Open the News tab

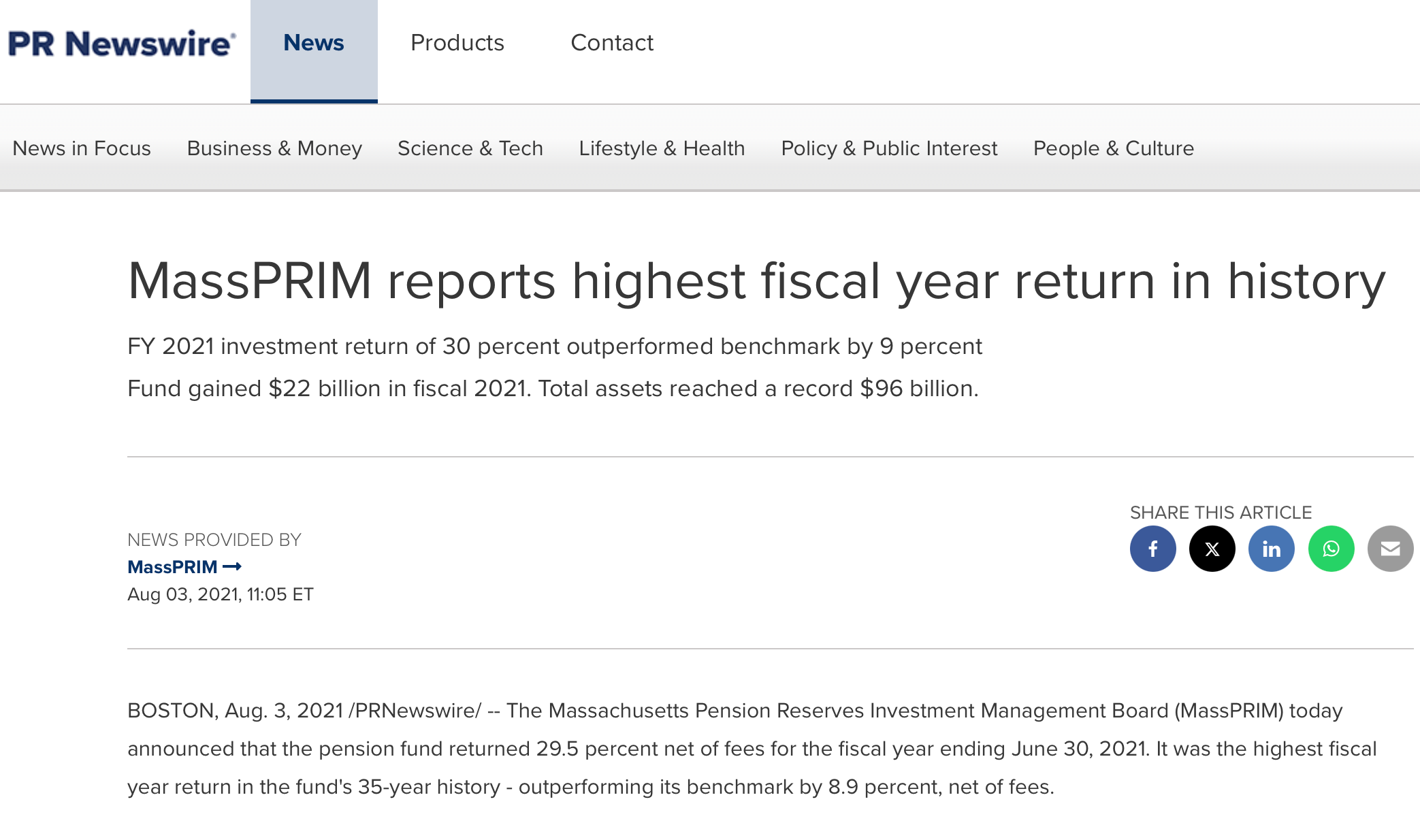(314, 44)
